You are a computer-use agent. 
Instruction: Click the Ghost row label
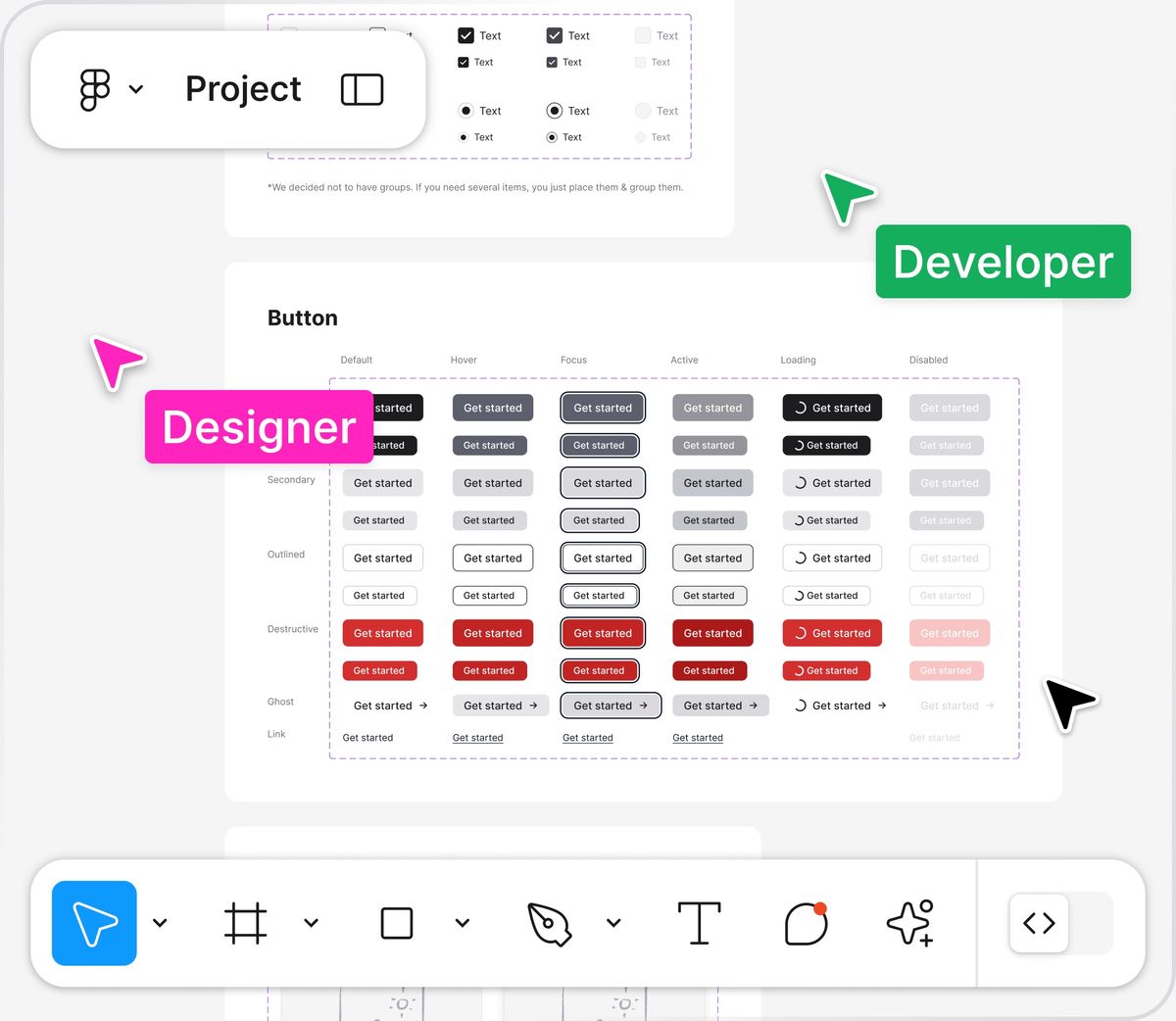click(x=280, y=702)
